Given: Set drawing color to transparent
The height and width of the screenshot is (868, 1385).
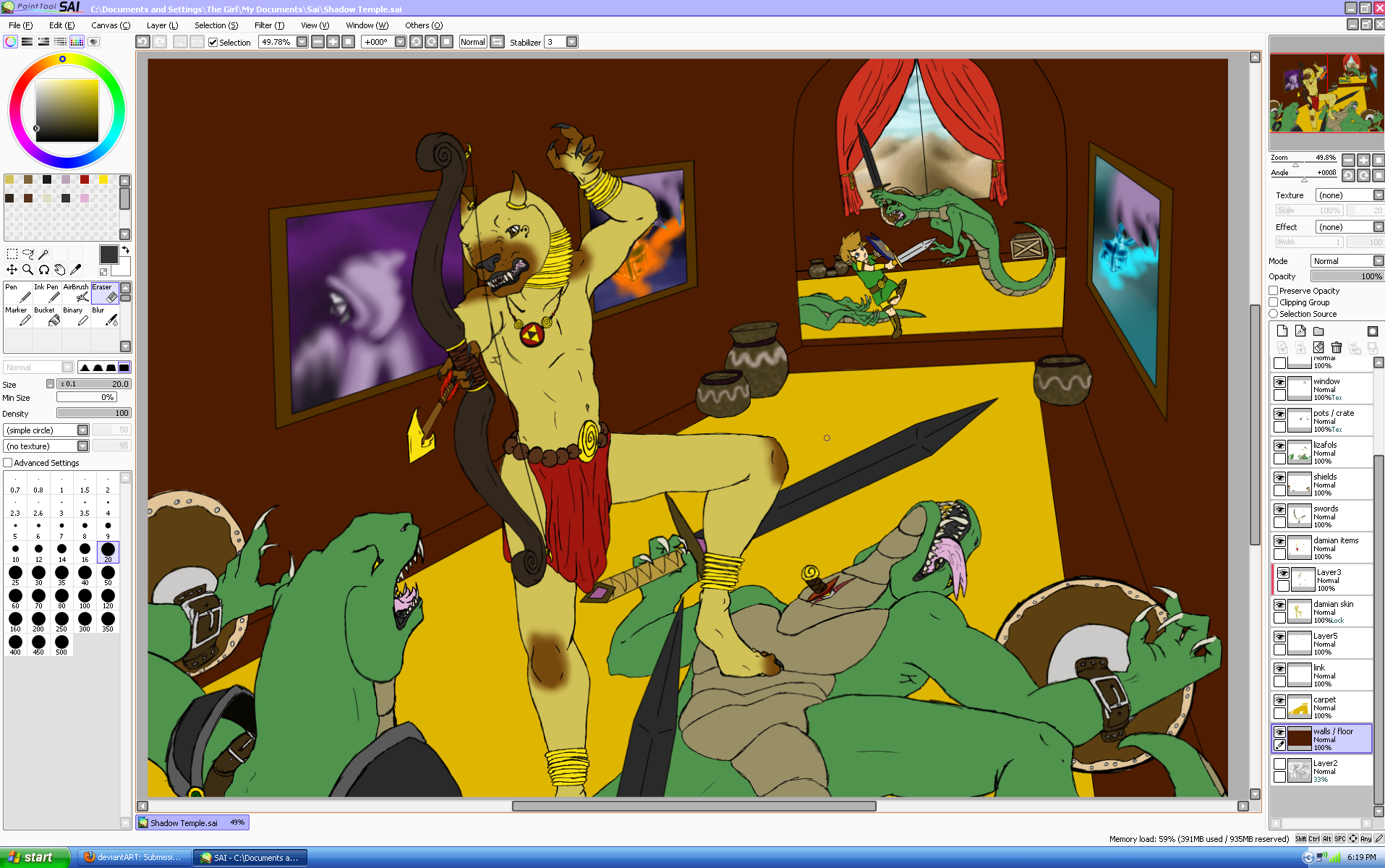Looking at the screenshot, I should [103, 272].
